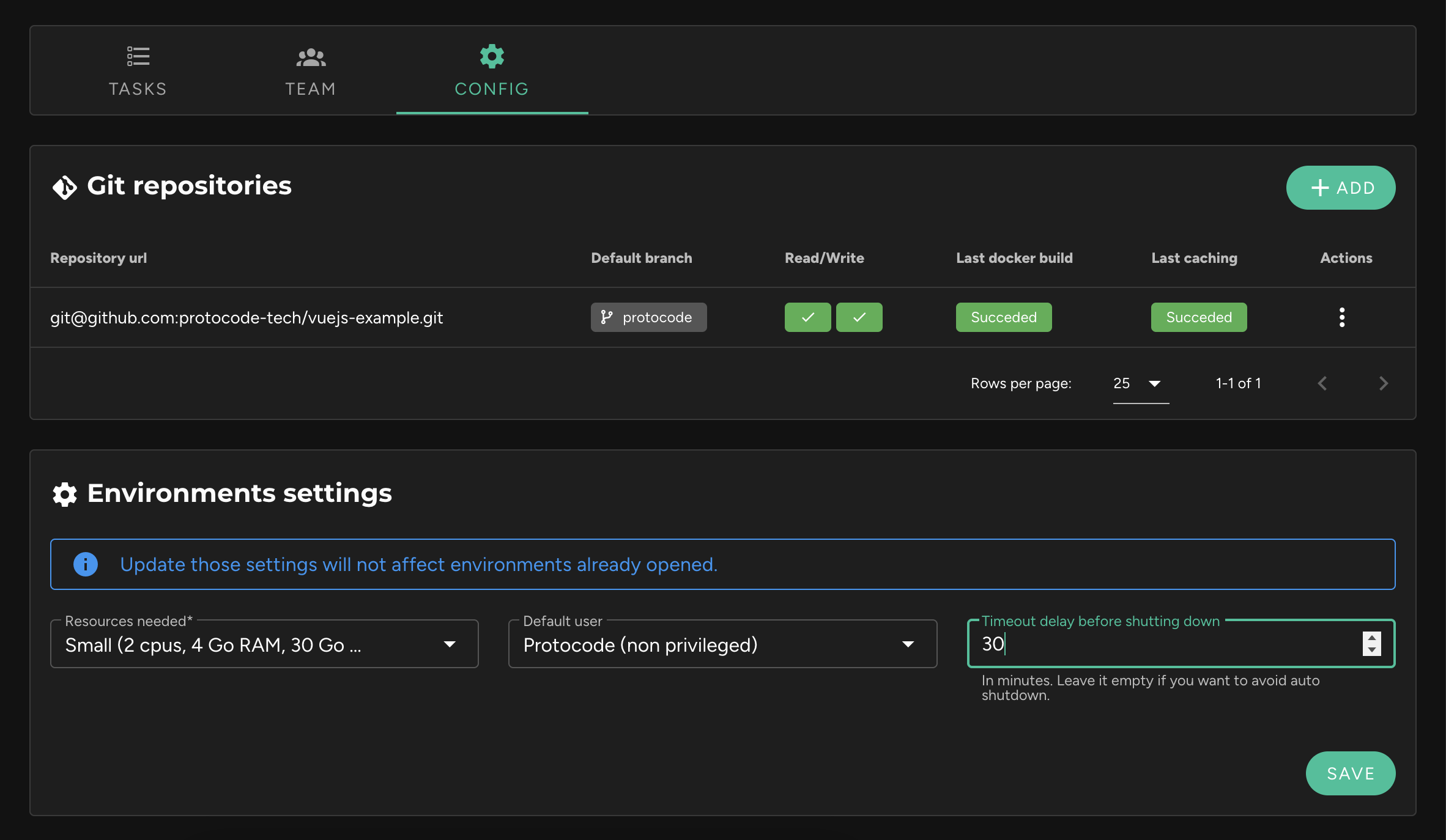Switch to the Team tab
Image resolution: width=1446 pixels, height=840 pixels.
pos(311,71)
